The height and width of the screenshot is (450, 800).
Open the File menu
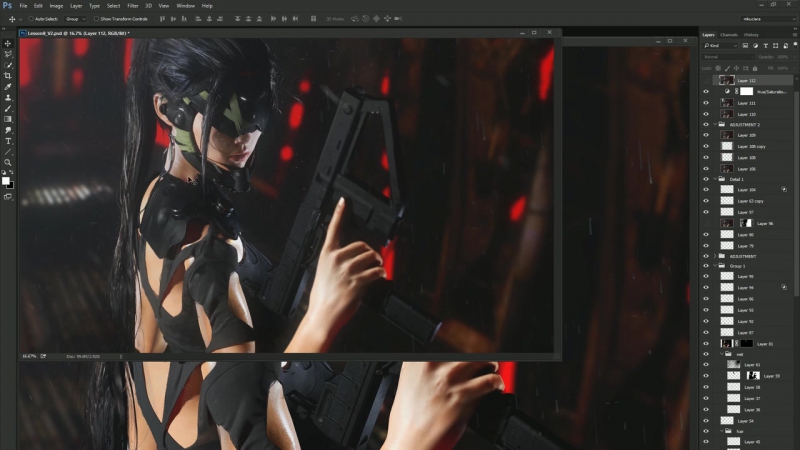[23, 6]
